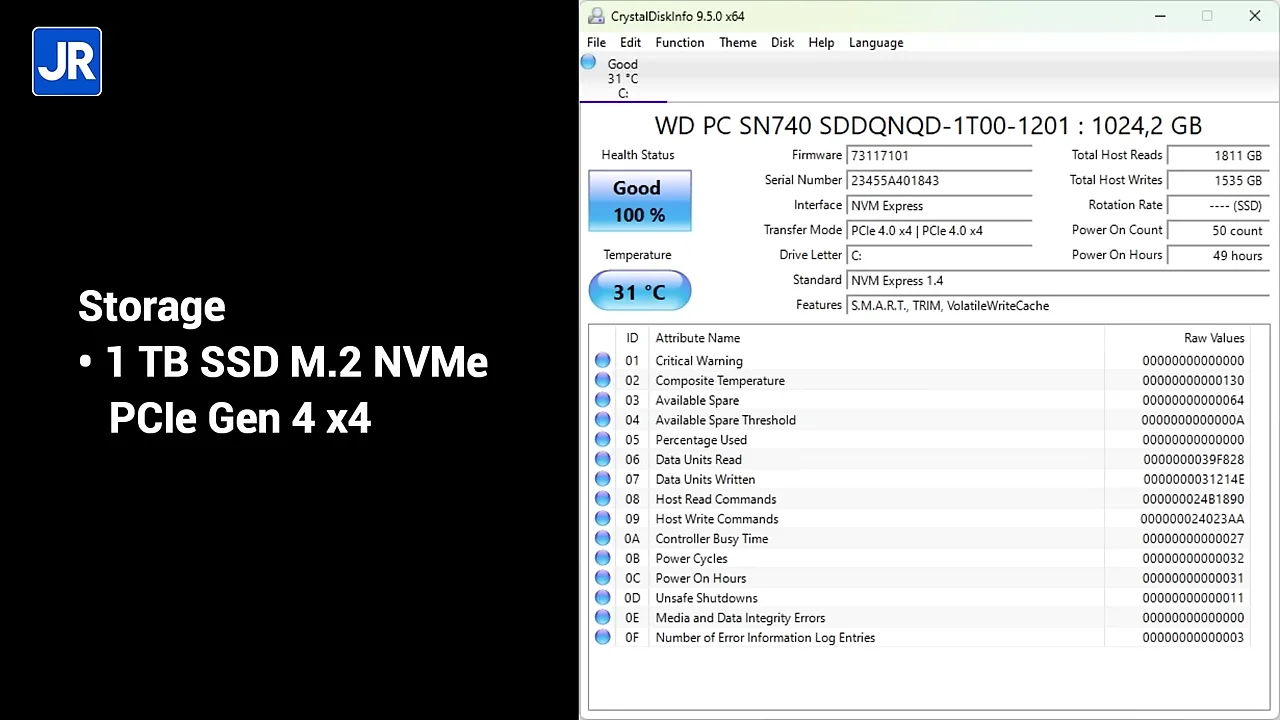
Task: Click the Firmware value field
Action: point(938,156)
